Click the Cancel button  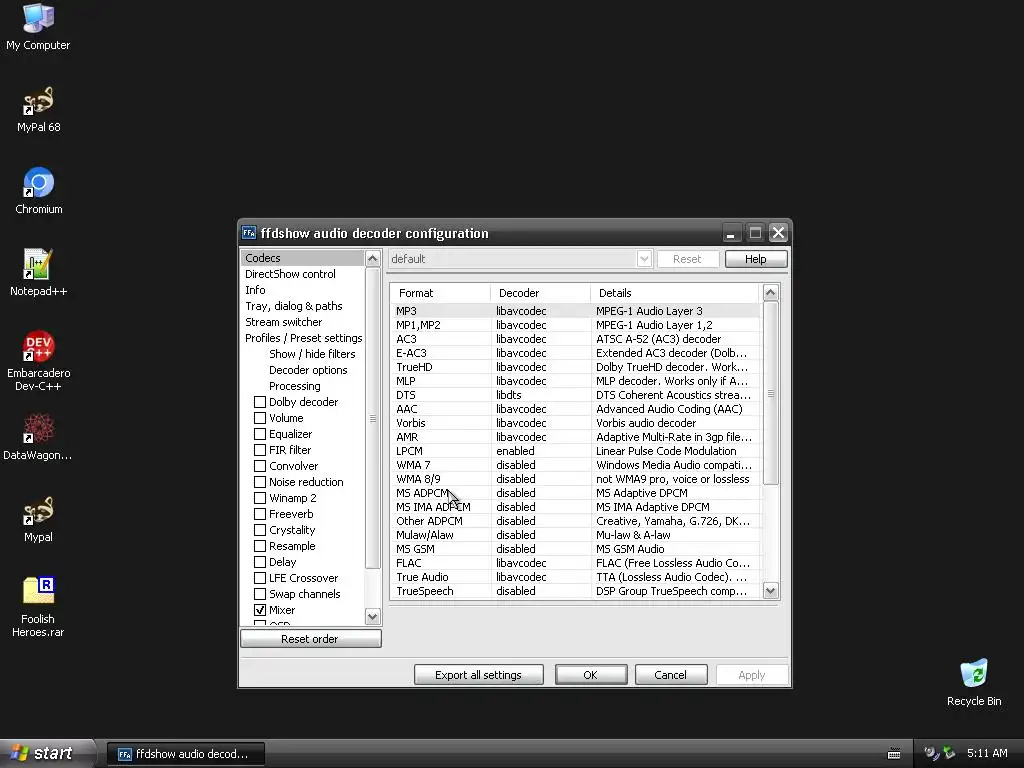point(671,675)
